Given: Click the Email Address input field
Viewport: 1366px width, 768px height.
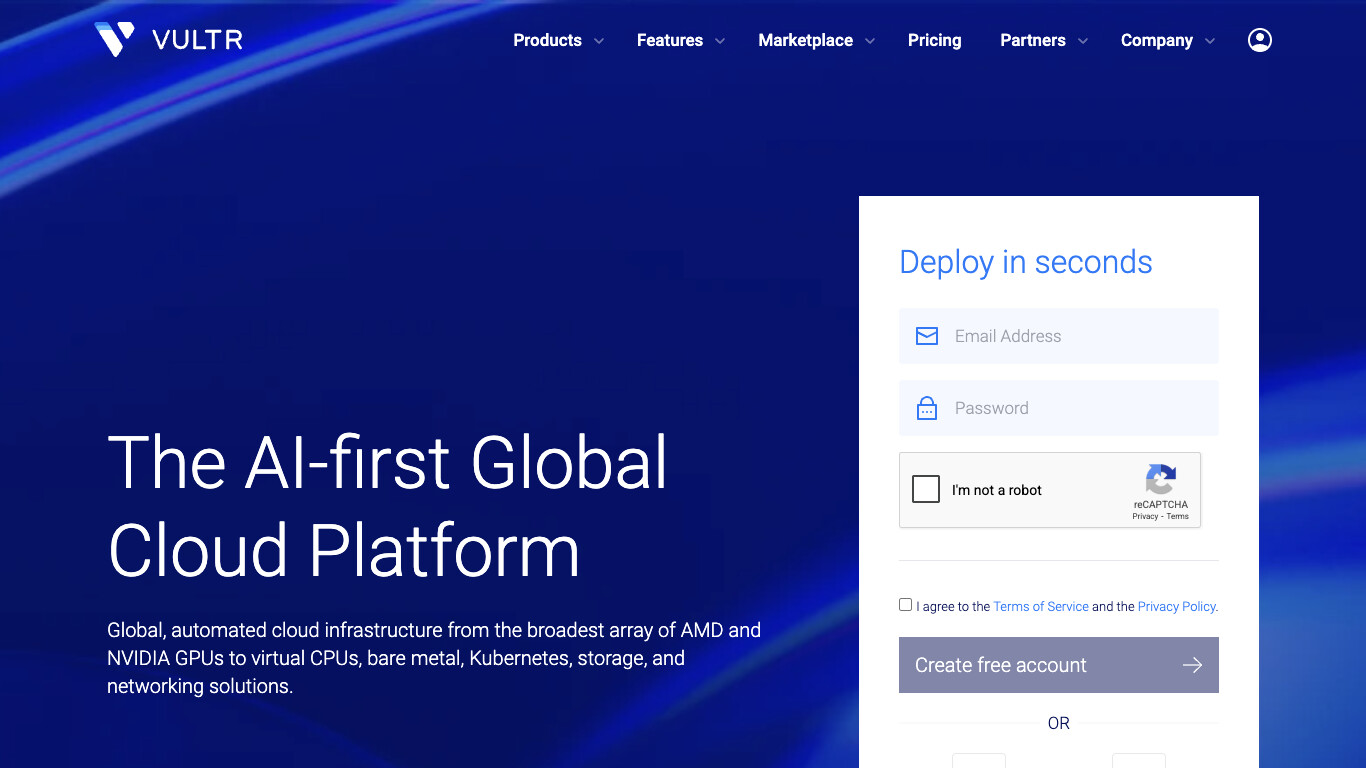Looking at the screenshot, I should tap(1060, 336).
